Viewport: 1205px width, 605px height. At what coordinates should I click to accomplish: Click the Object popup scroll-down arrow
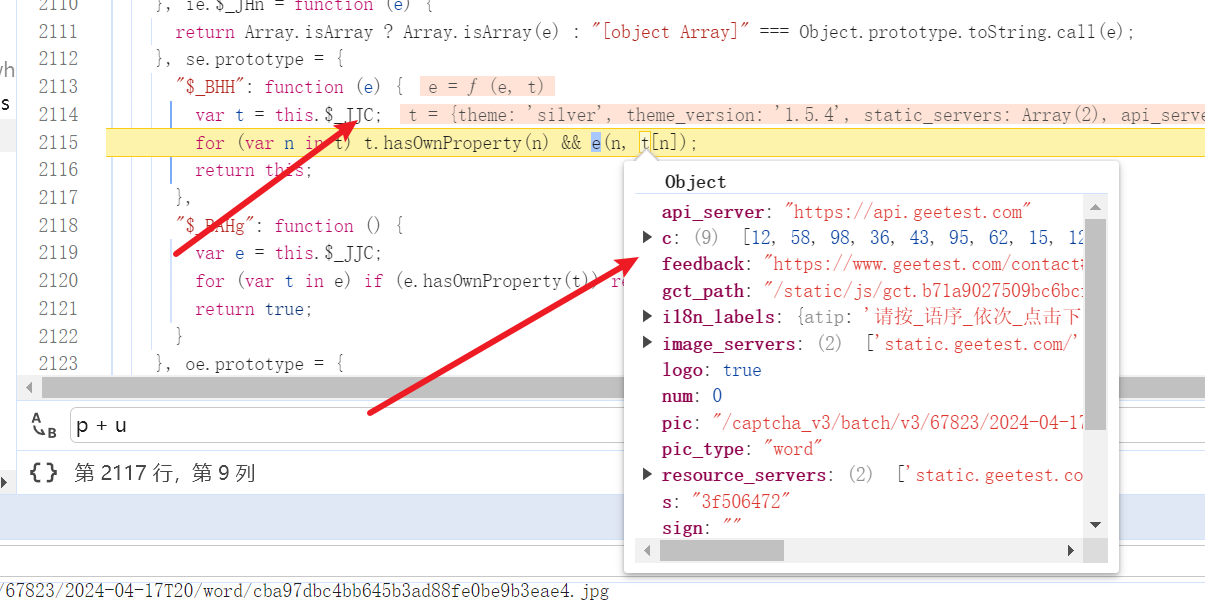[x=1096, y=525]
